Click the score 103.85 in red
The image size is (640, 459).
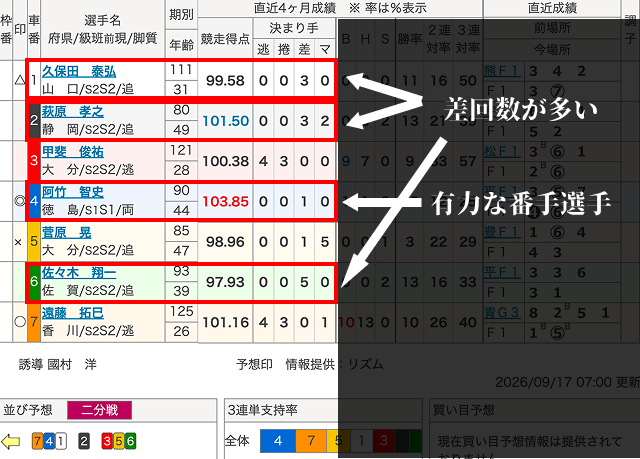[x=225, y=202]
